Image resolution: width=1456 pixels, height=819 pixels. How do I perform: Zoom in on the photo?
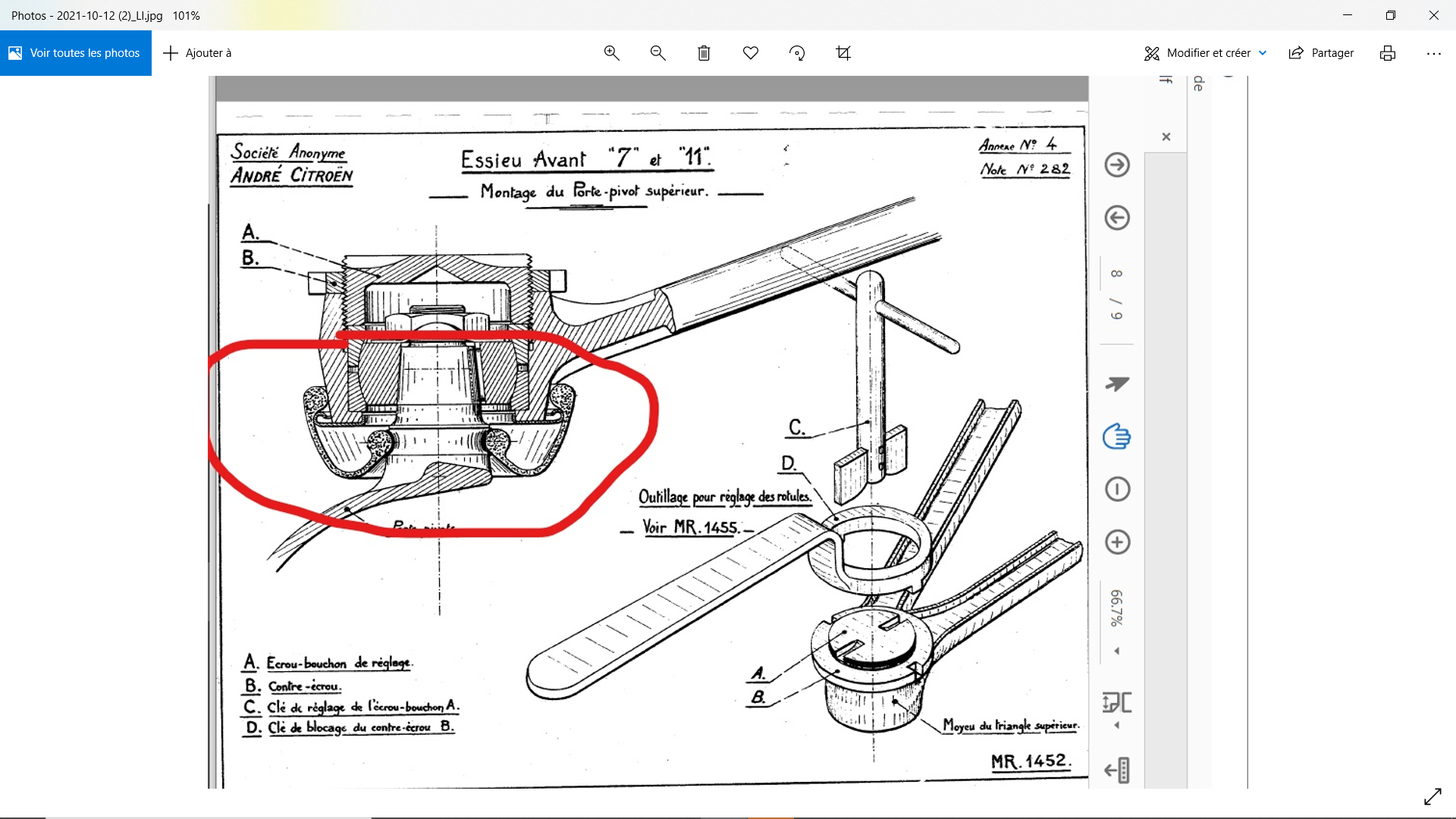click(611, 53)
